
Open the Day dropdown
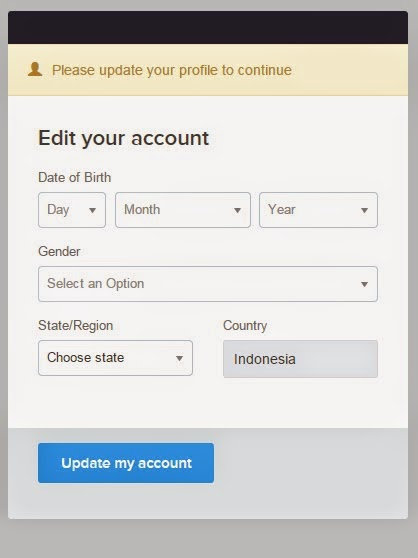point(72,210)
